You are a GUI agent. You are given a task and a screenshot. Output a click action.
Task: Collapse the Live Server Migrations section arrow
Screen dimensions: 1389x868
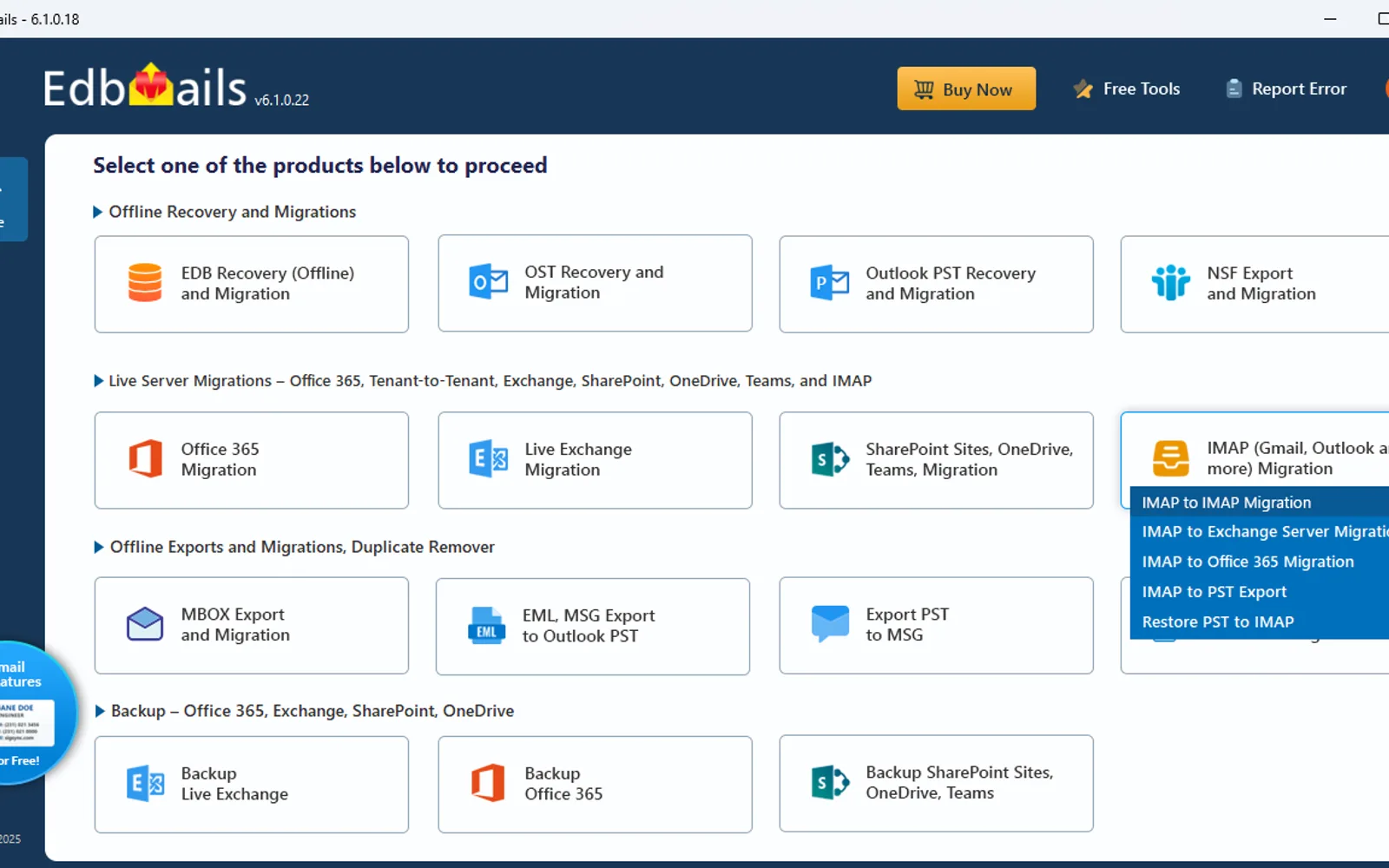pyautogui.click(x=97, y=380)
